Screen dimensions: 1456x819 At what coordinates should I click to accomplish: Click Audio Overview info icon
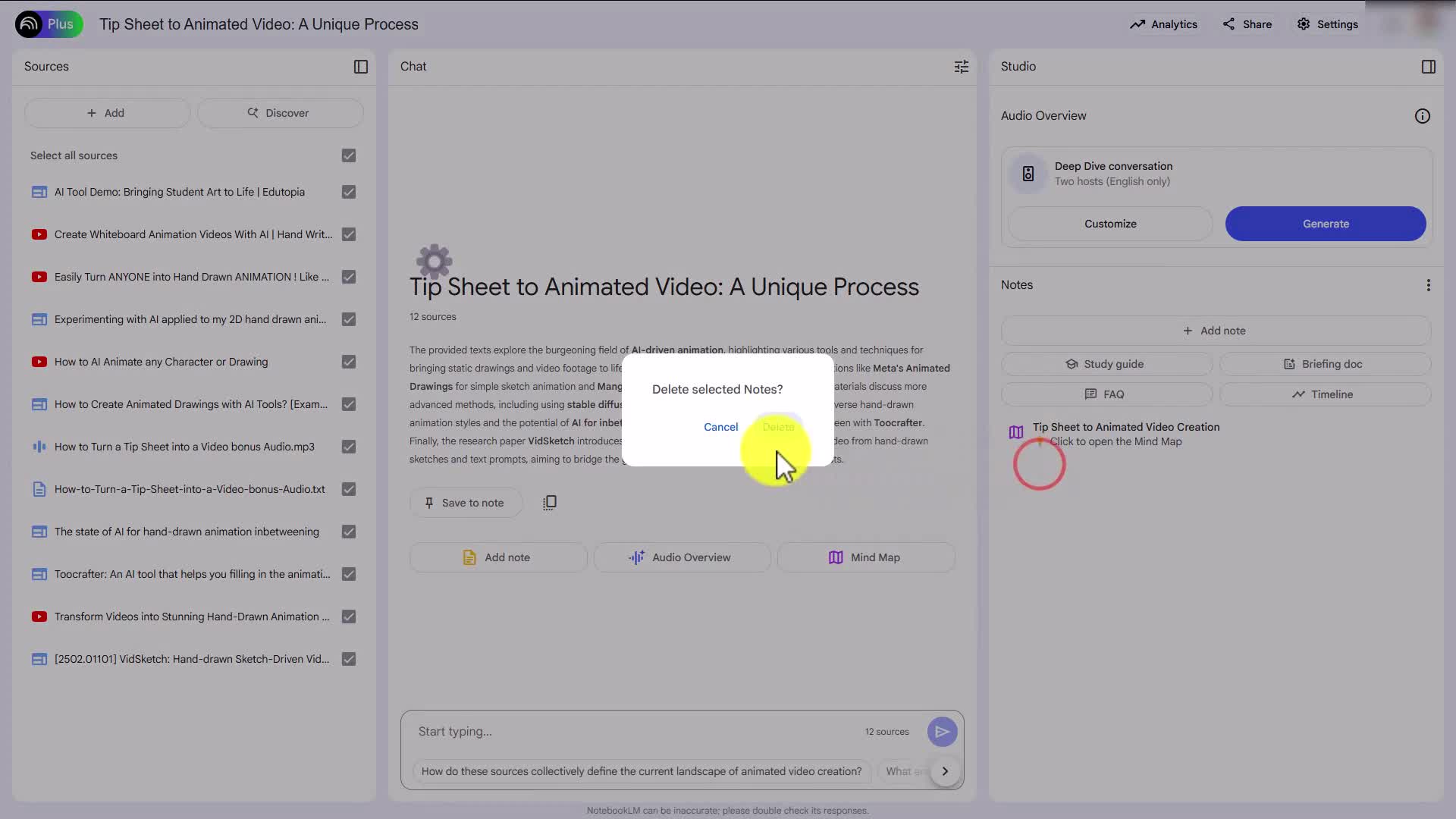point(1422,116)
